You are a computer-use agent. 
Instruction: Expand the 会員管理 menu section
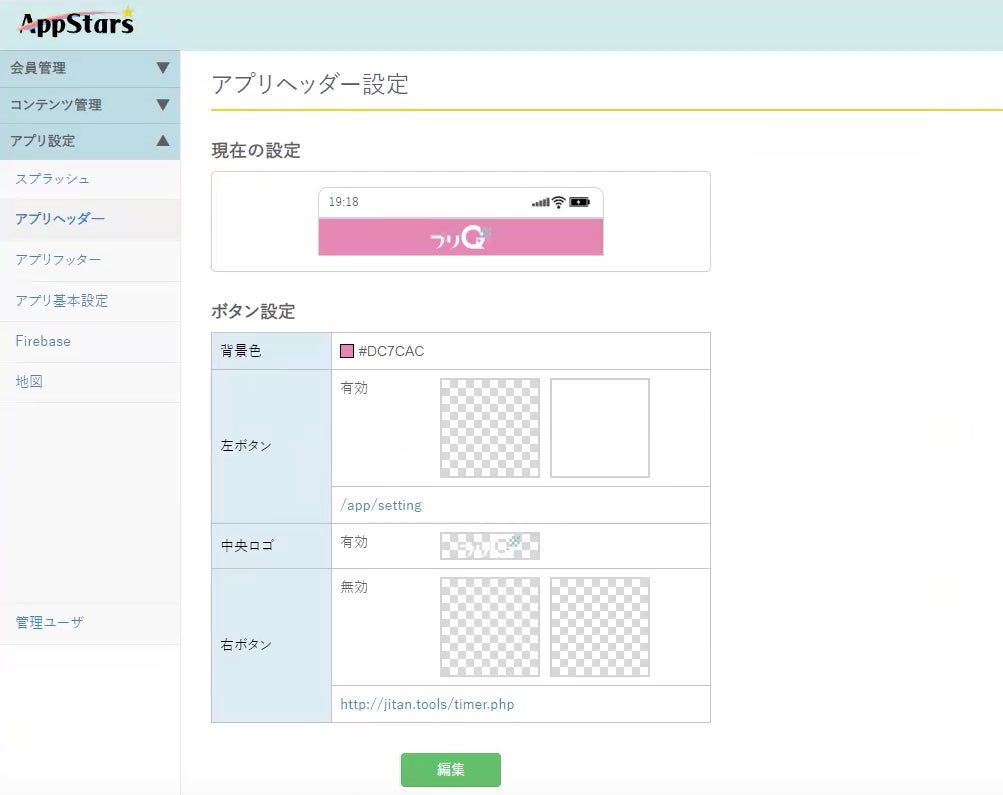click(89, 68)
